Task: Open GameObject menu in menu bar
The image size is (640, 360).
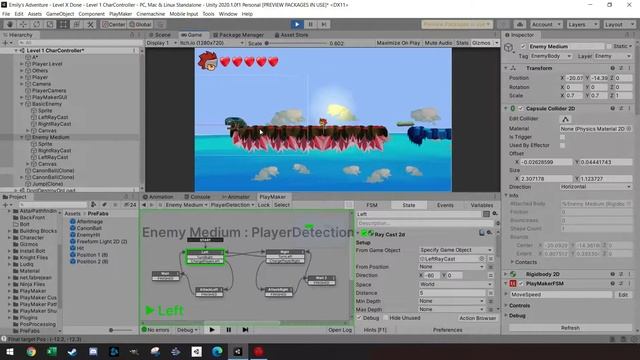Action: tap(60, 14)
